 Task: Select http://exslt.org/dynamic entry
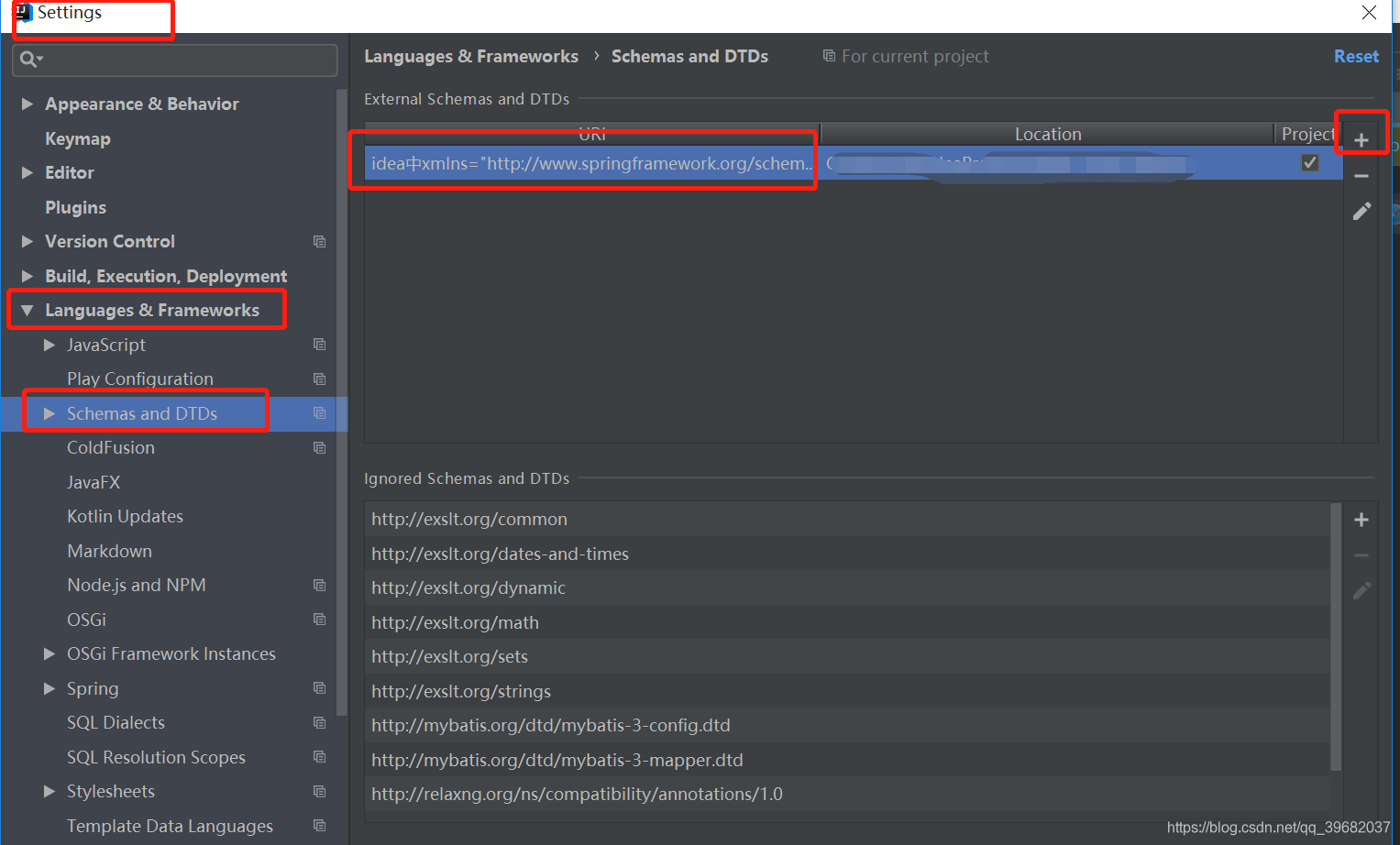847,587
